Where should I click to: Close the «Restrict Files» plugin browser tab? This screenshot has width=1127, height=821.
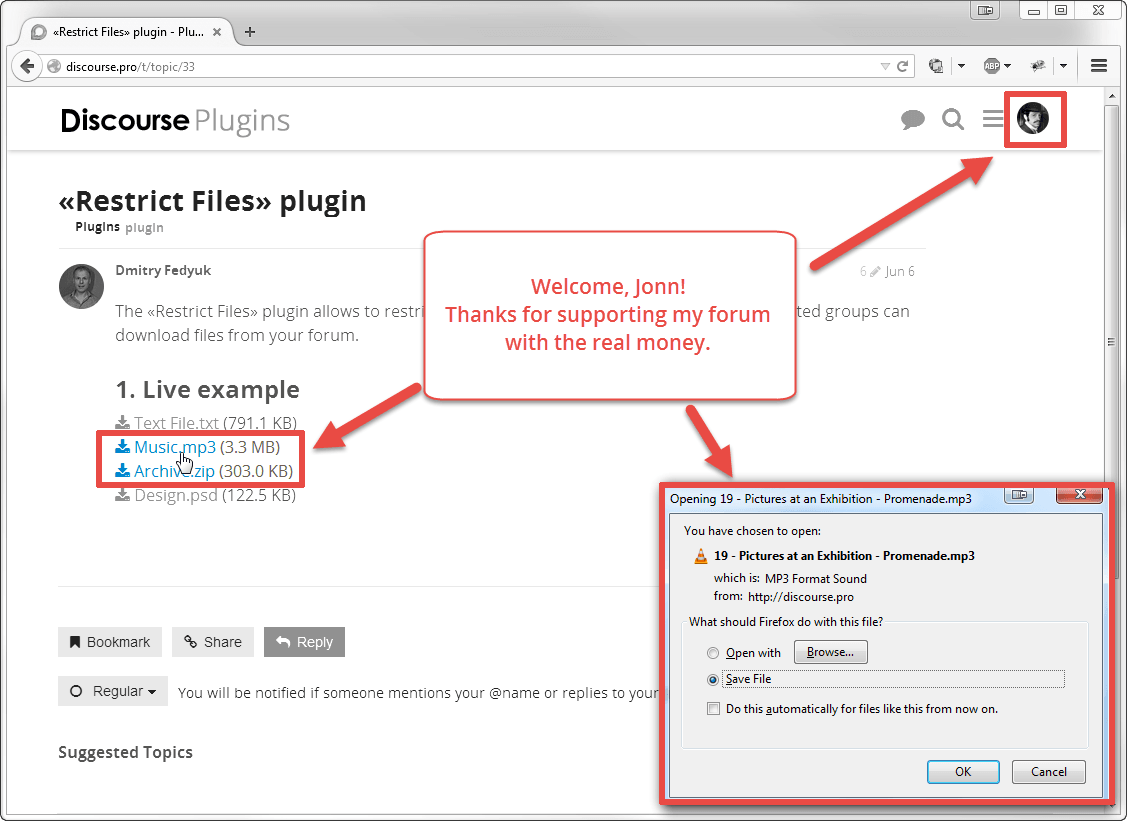tap(217, 32)
